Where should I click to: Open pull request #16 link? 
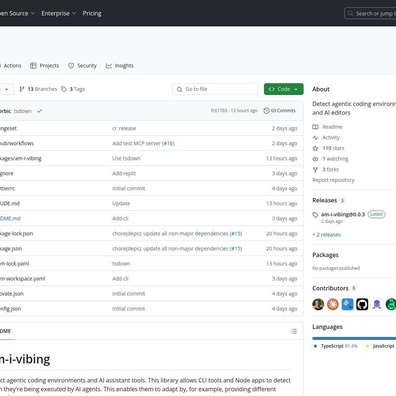tap(168, 143)
